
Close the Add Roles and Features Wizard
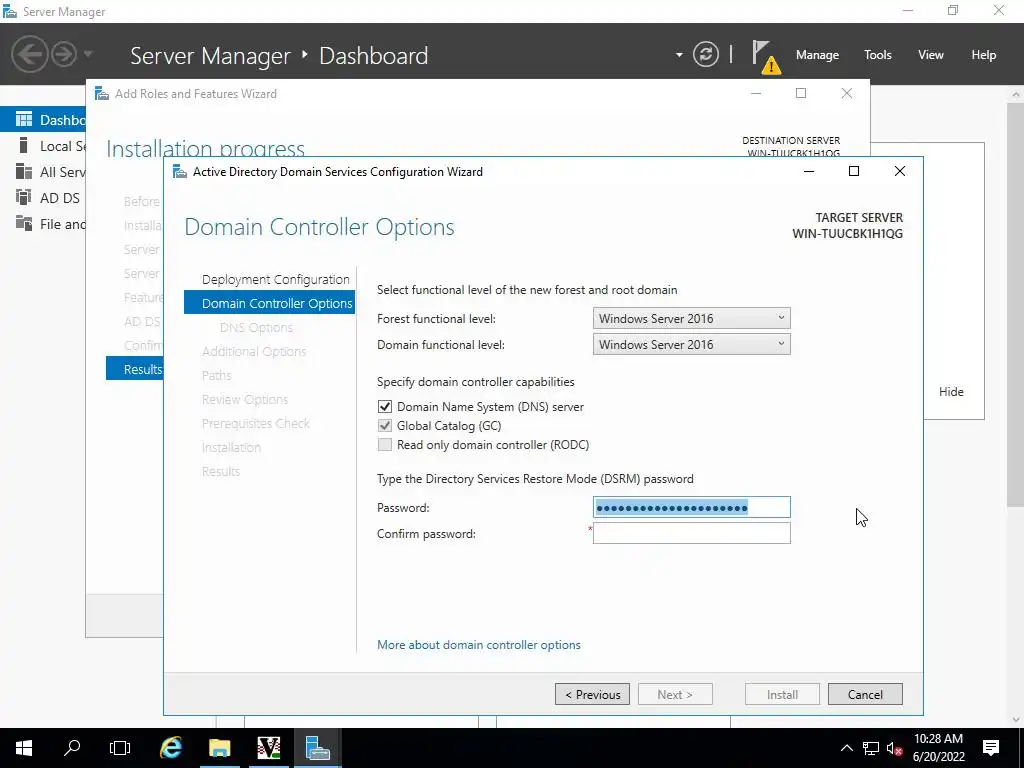(x=846, y=93)
